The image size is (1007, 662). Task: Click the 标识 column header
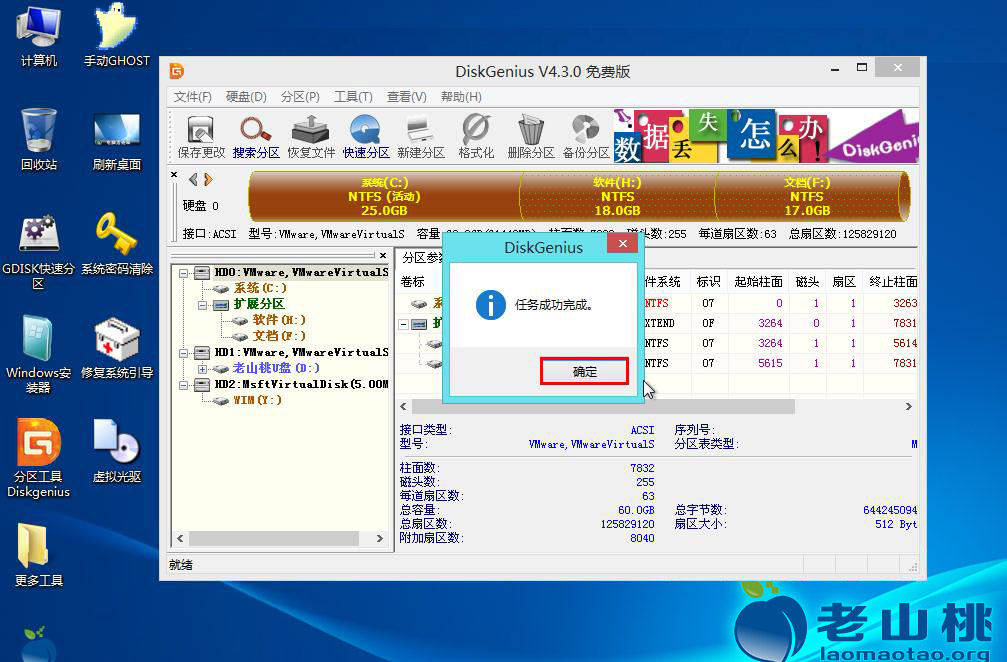pyautogui.click(x=708, y=282)
